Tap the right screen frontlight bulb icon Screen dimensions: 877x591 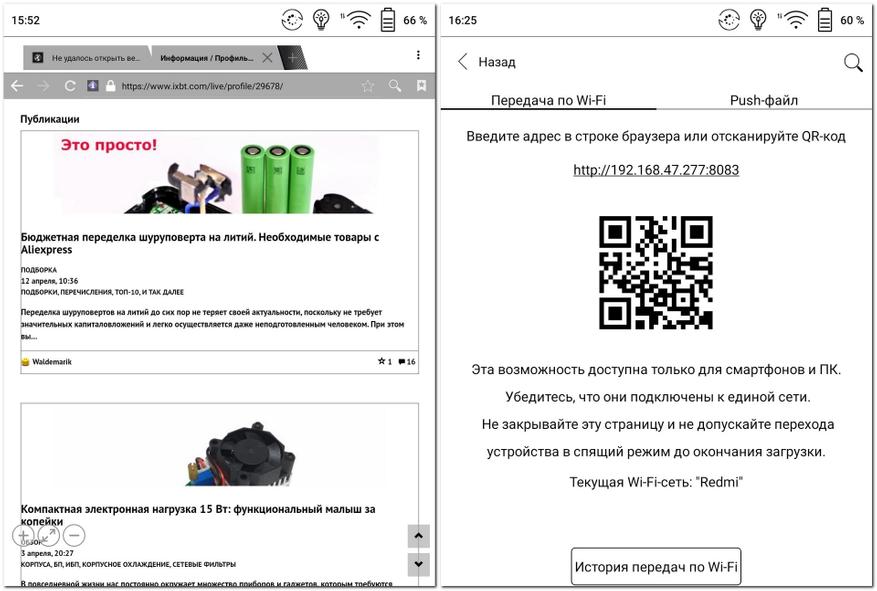pyautogui.click(x=758, y=19)
